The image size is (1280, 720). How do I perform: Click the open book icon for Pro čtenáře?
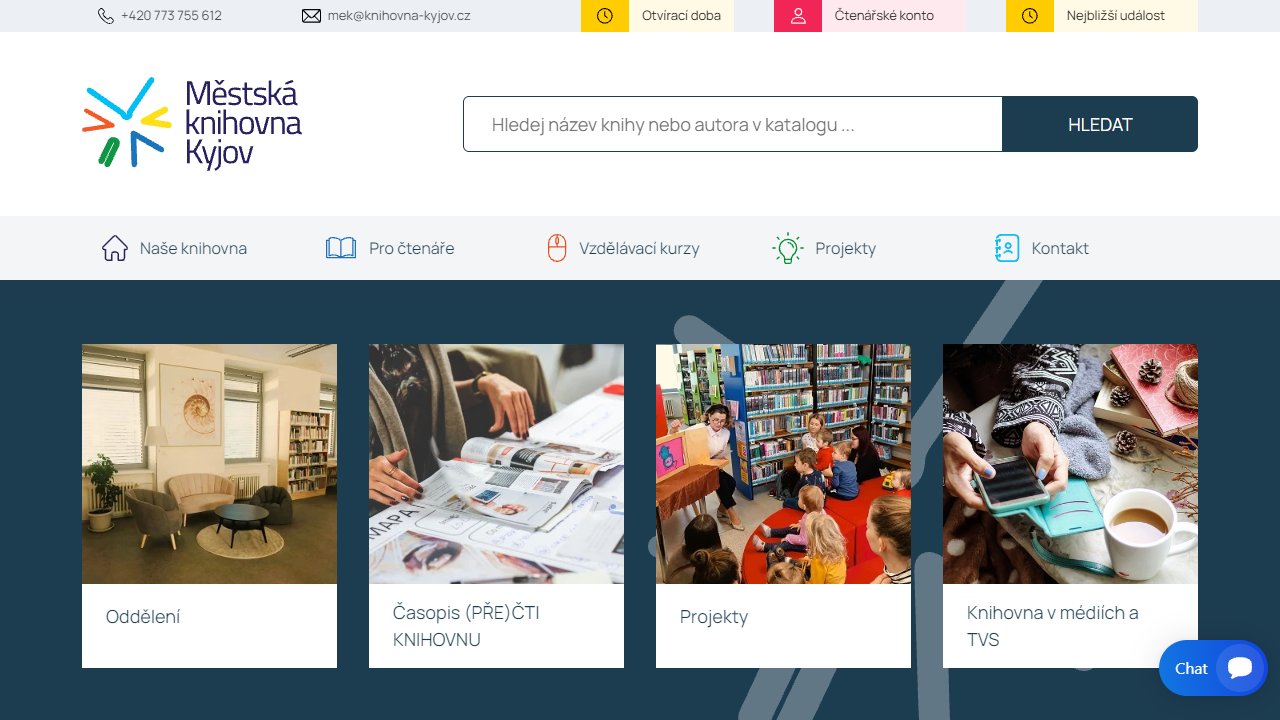coord(341,248)
